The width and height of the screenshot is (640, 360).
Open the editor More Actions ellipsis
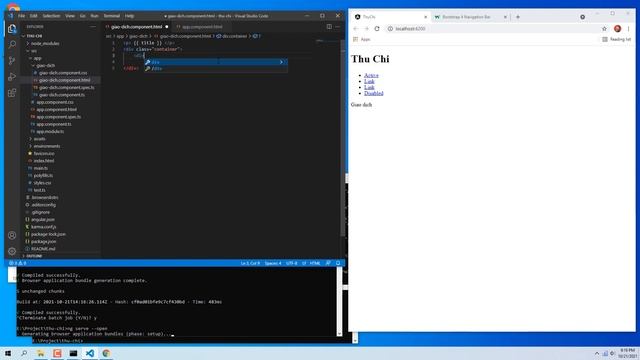[338, 27]
